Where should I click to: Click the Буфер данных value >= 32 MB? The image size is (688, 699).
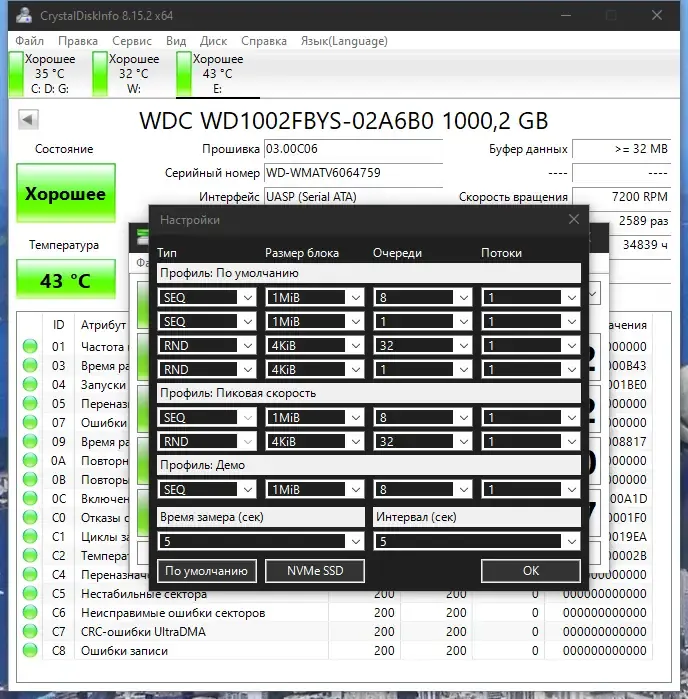(x=622, y=149)
